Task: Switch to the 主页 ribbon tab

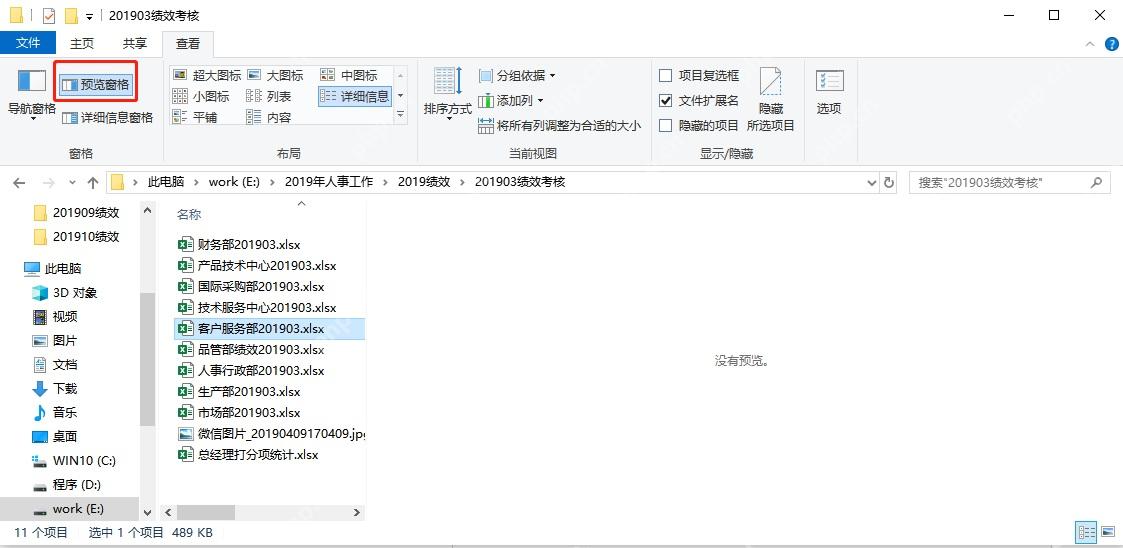Action: [82, 43]
